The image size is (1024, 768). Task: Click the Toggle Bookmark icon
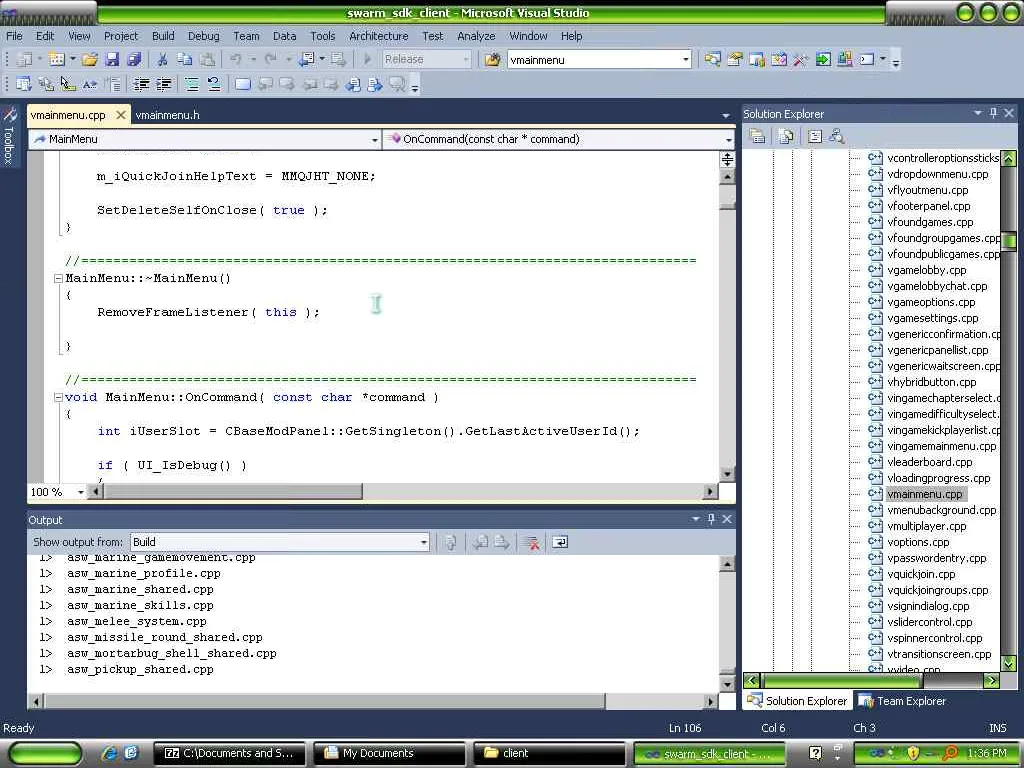242,84
